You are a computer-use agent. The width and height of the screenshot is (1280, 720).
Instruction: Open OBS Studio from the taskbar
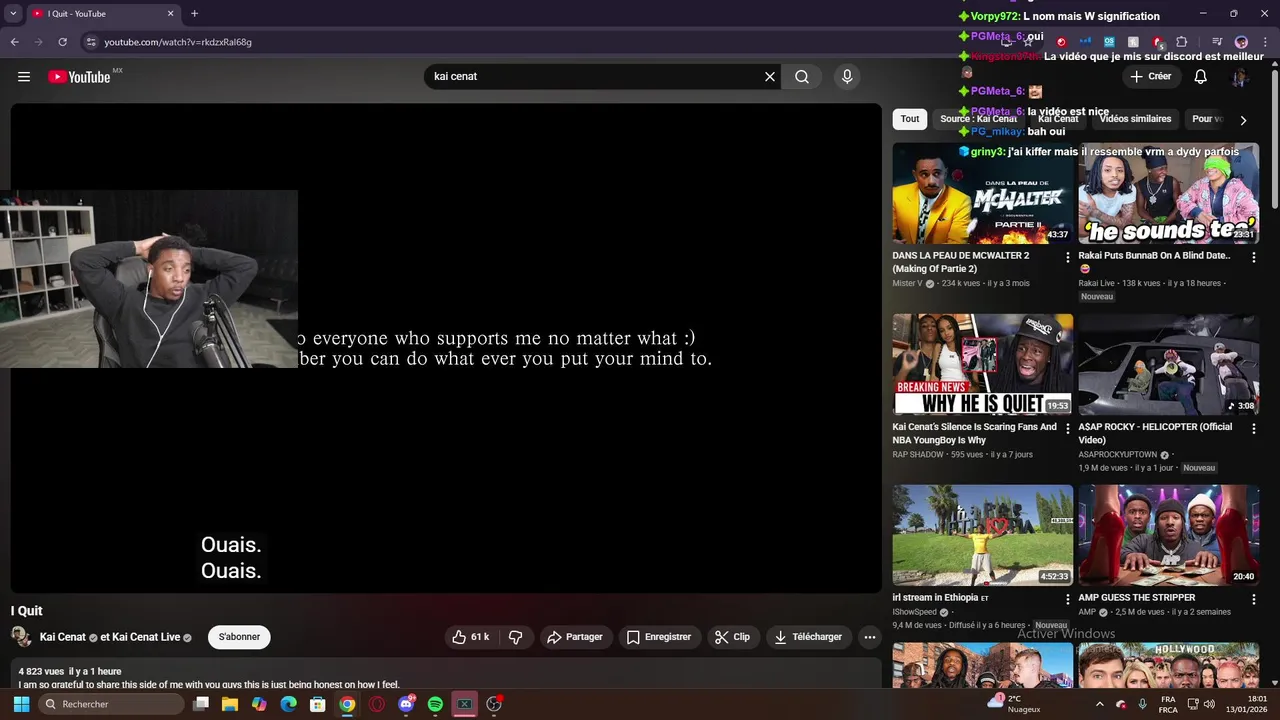click(x=494, y=704)
